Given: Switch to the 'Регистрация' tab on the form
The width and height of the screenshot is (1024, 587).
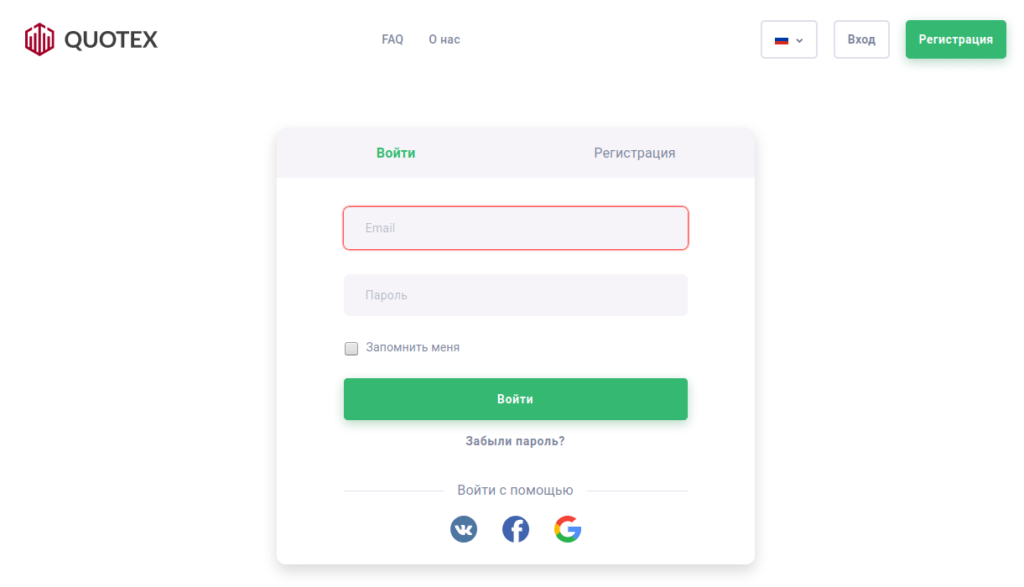Looking at the screenshot, I should pyautogui.click(x=634, y=152).
